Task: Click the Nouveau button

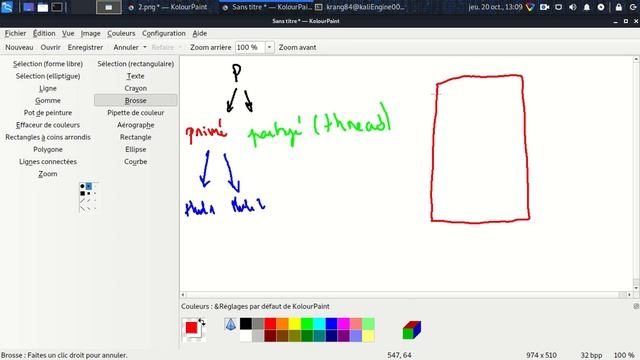Action: coord(19,47)
